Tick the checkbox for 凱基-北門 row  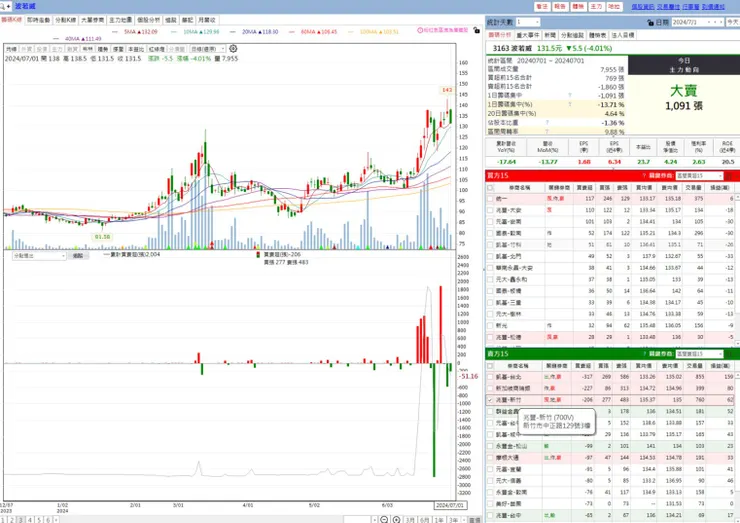coord(490,256)
